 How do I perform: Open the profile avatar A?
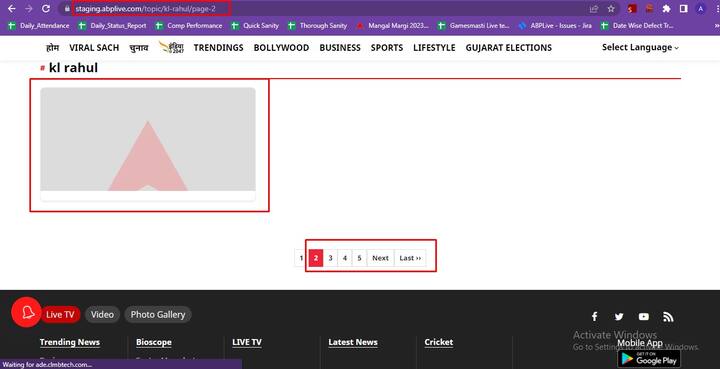pyautogui.click(x=700, y=9)
